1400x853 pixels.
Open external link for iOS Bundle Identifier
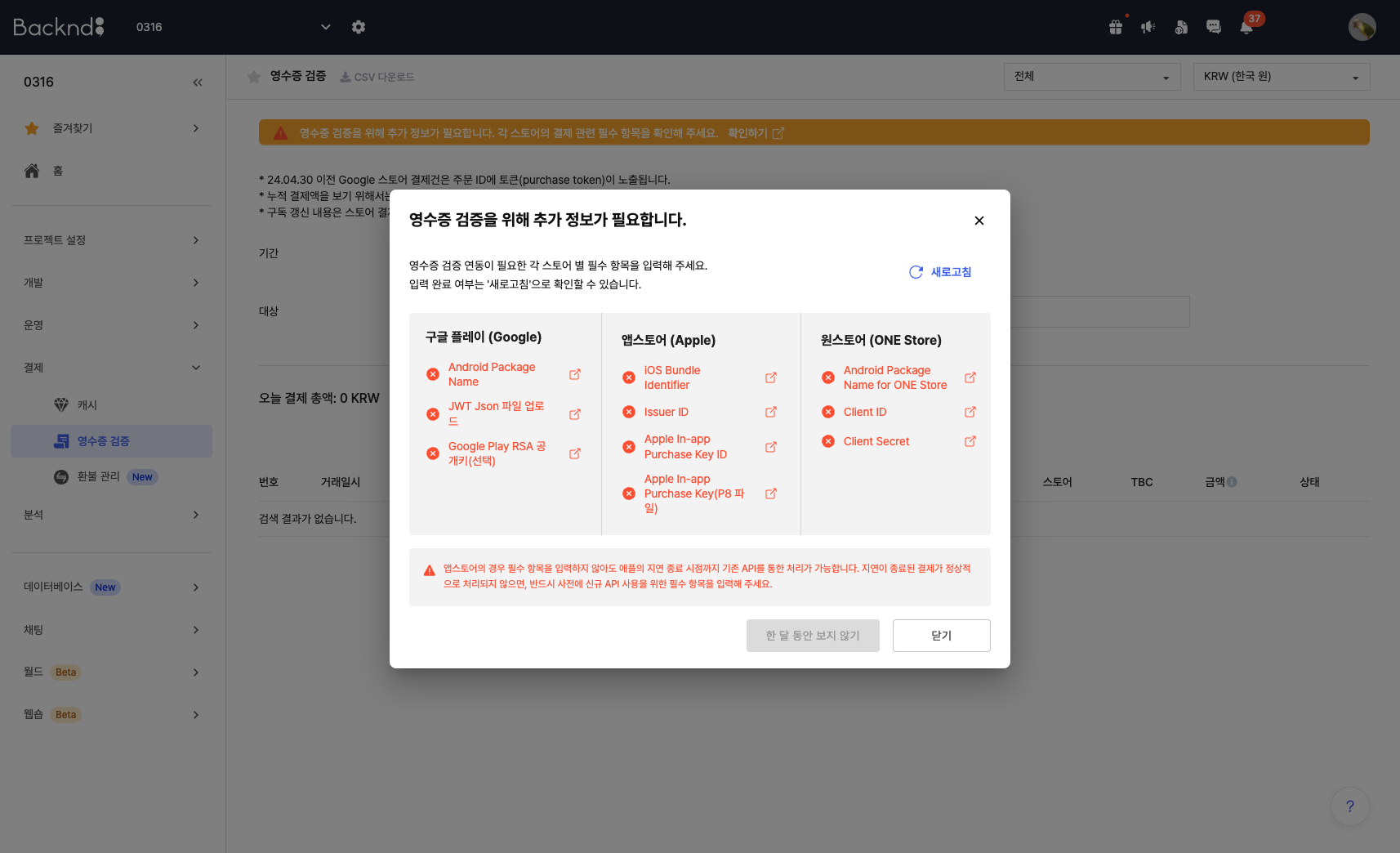point(771,377)
